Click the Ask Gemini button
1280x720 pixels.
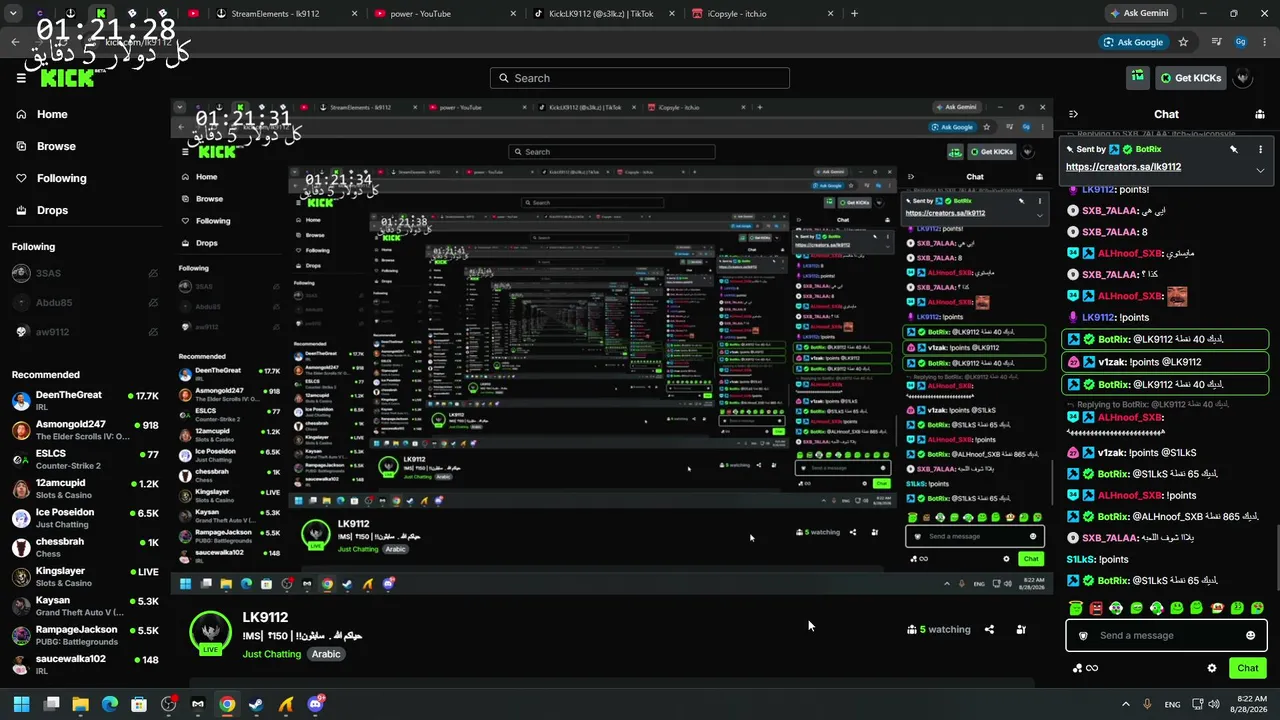point(1139,14)
